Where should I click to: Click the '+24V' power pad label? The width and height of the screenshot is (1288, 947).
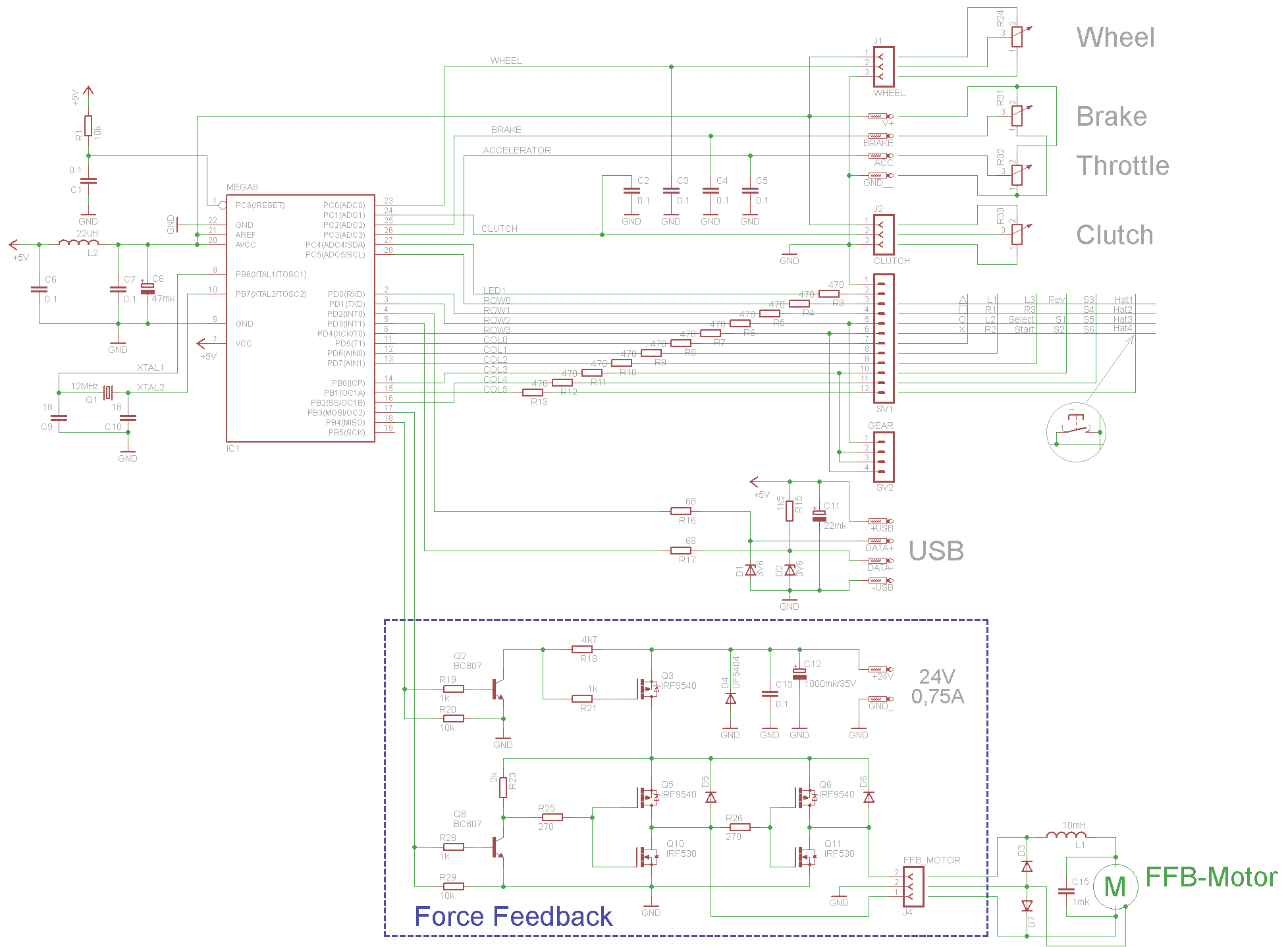point(882,676)
